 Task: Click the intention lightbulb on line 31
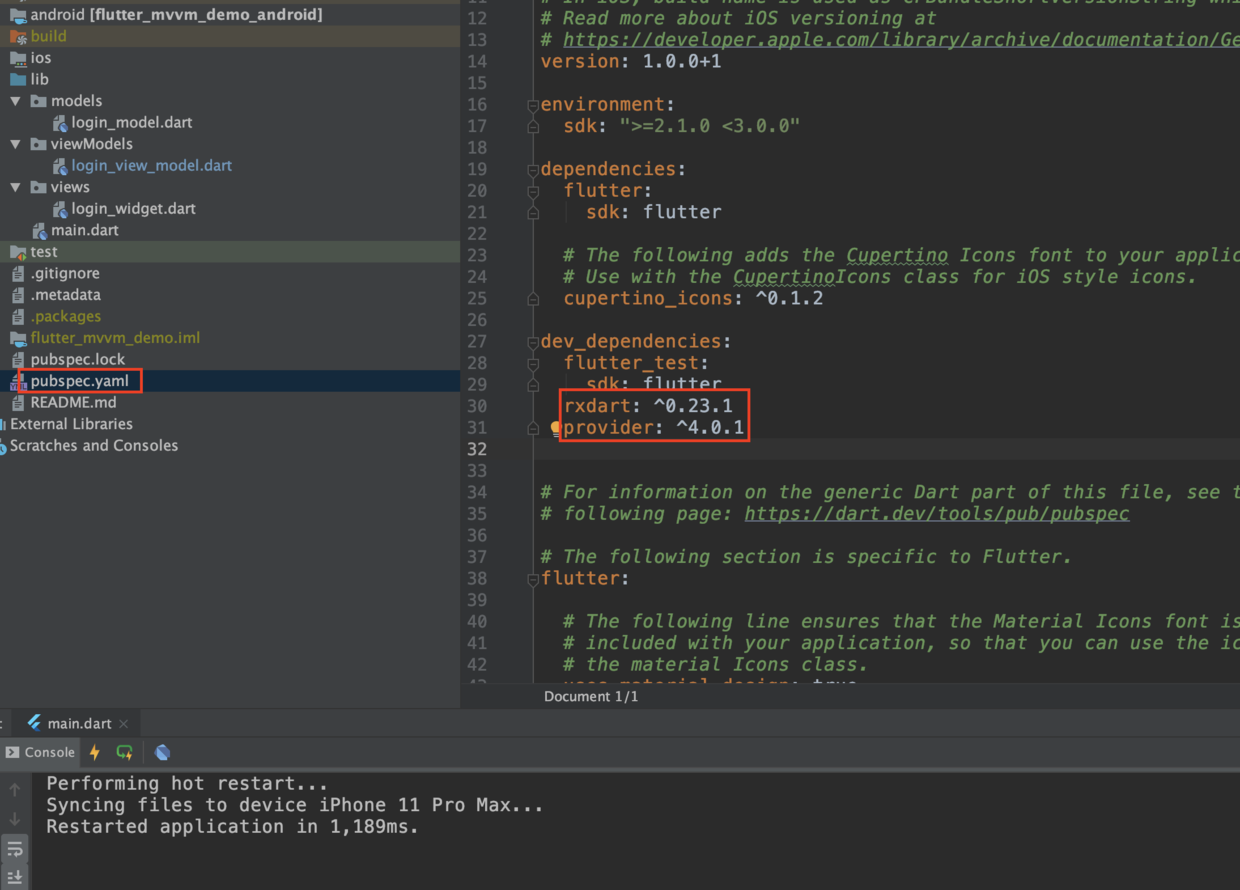click(556, 428)
